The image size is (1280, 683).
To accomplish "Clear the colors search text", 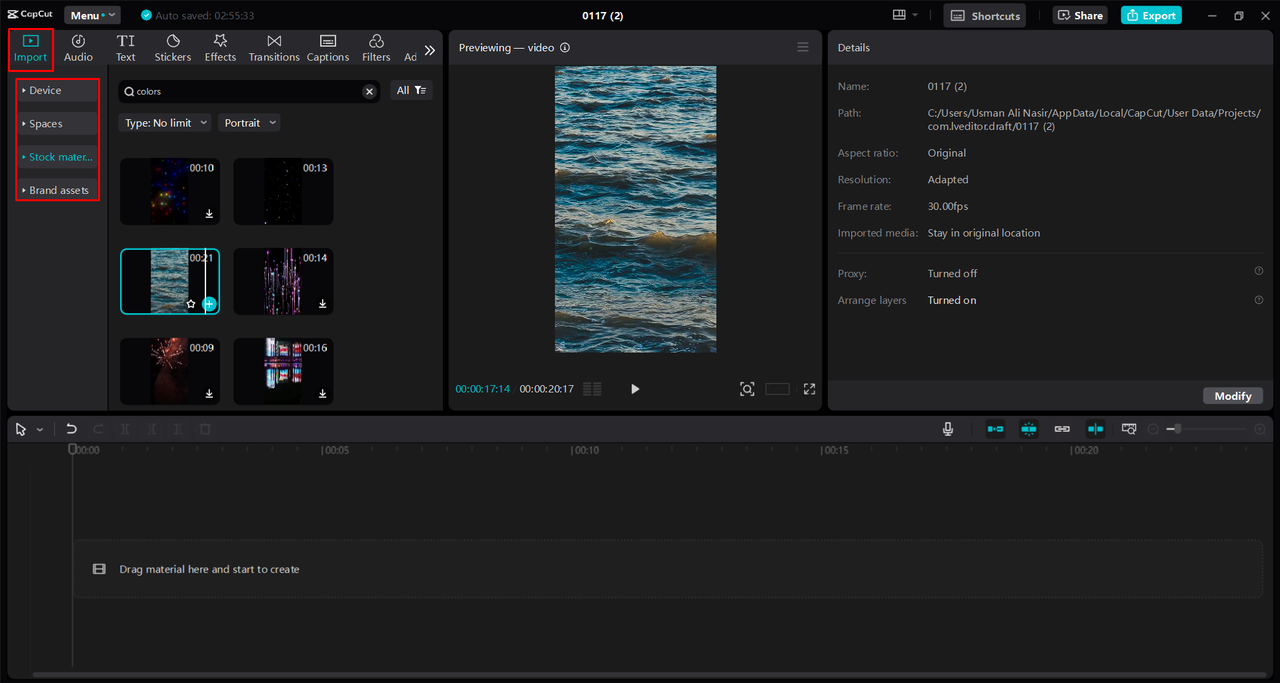I will 369,91.
